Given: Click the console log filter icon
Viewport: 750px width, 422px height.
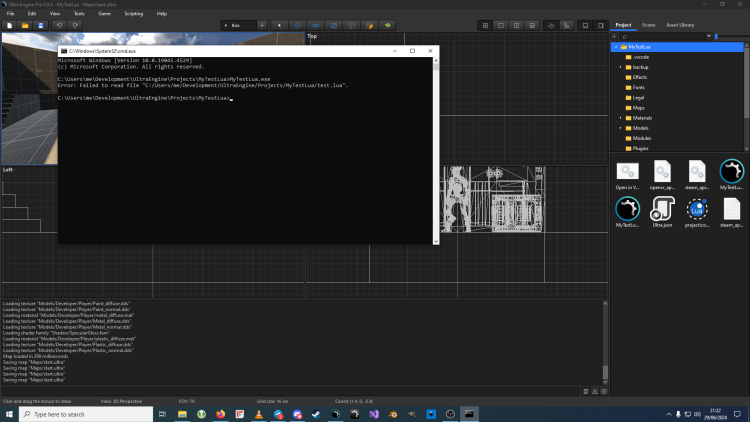Looking at the screenshot, I should pyautogui.click(x=585, y=391).
